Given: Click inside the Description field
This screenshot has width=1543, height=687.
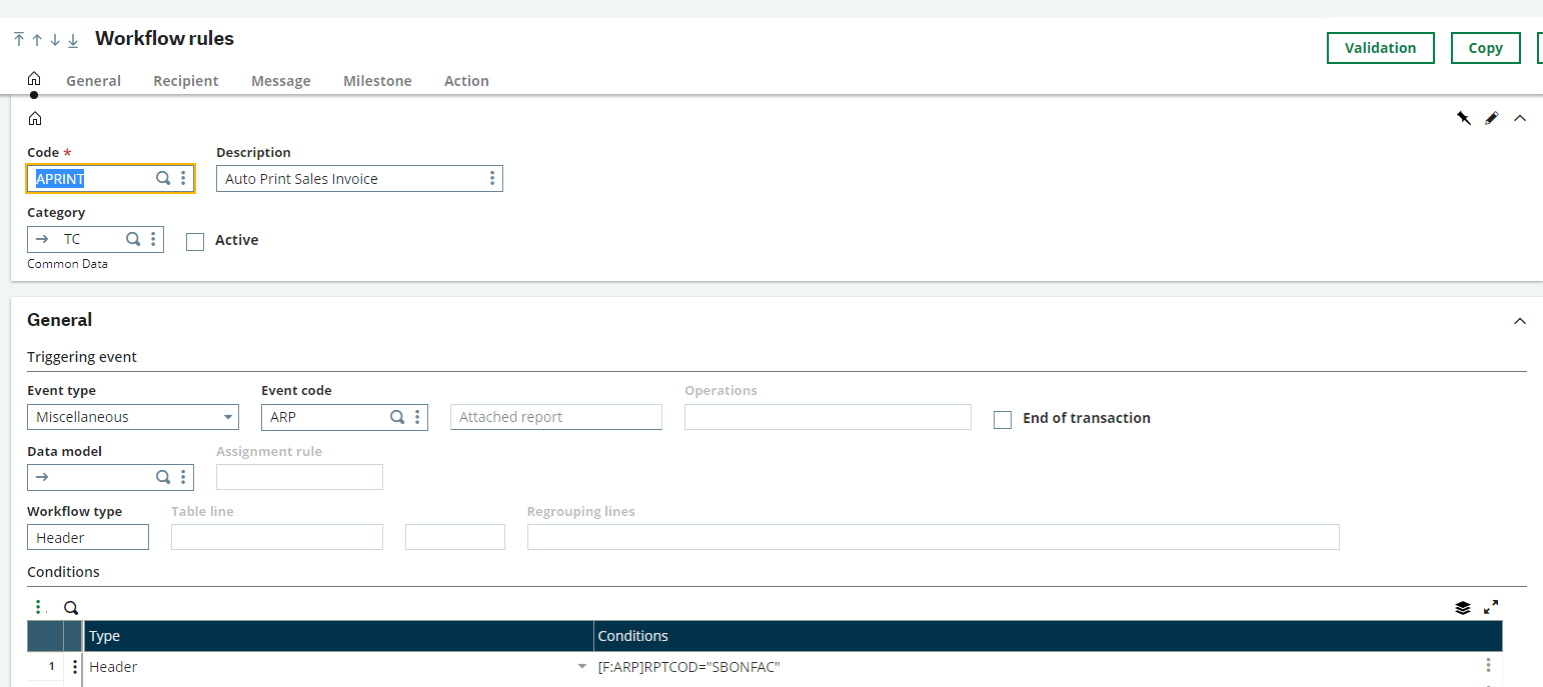Looking at the screenshot, I should [340, 178].
